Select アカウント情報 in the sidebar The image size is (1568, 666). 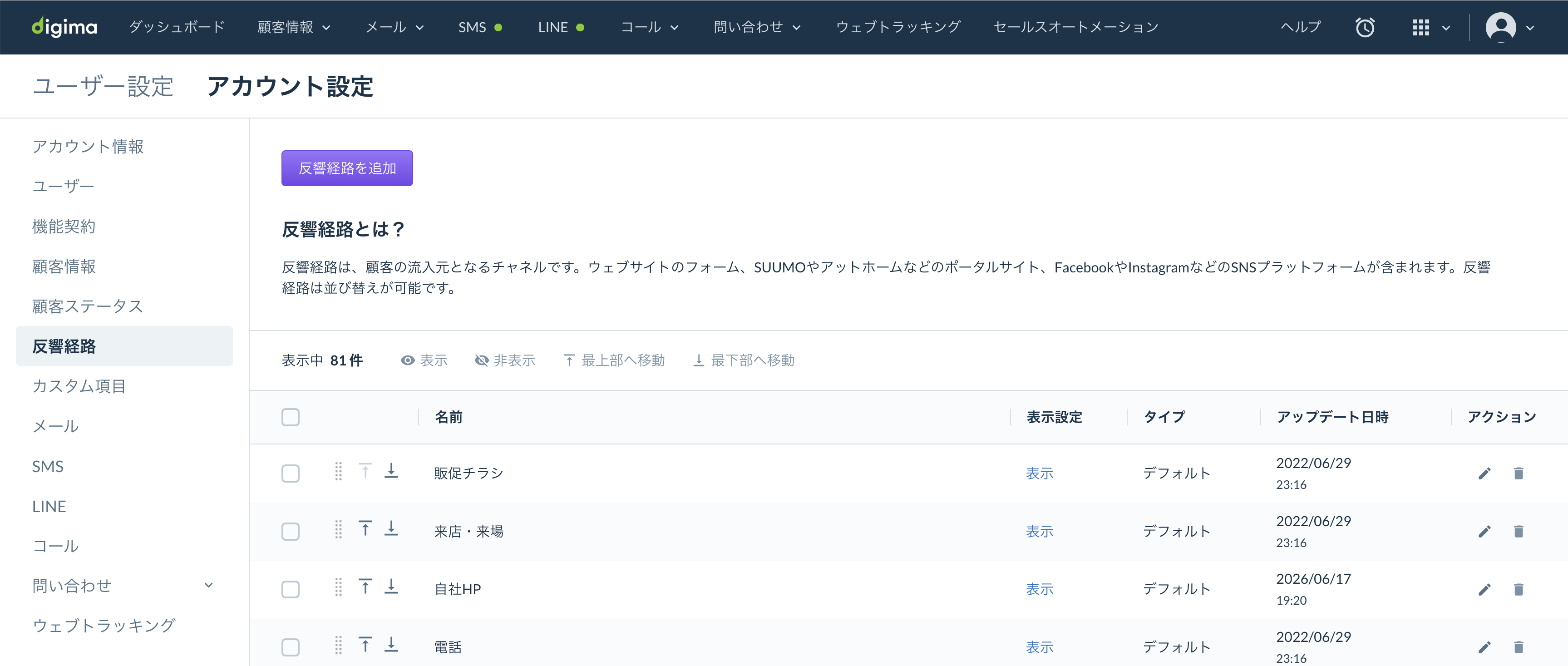(x=88, y=147)
